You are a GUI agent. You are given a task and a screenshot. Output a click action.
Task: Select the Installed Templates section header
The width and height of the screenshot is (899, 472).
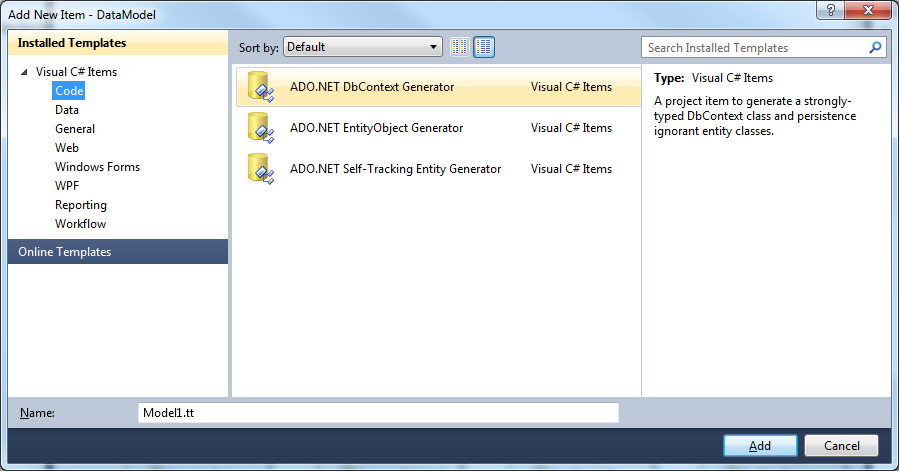click(72, 43)
